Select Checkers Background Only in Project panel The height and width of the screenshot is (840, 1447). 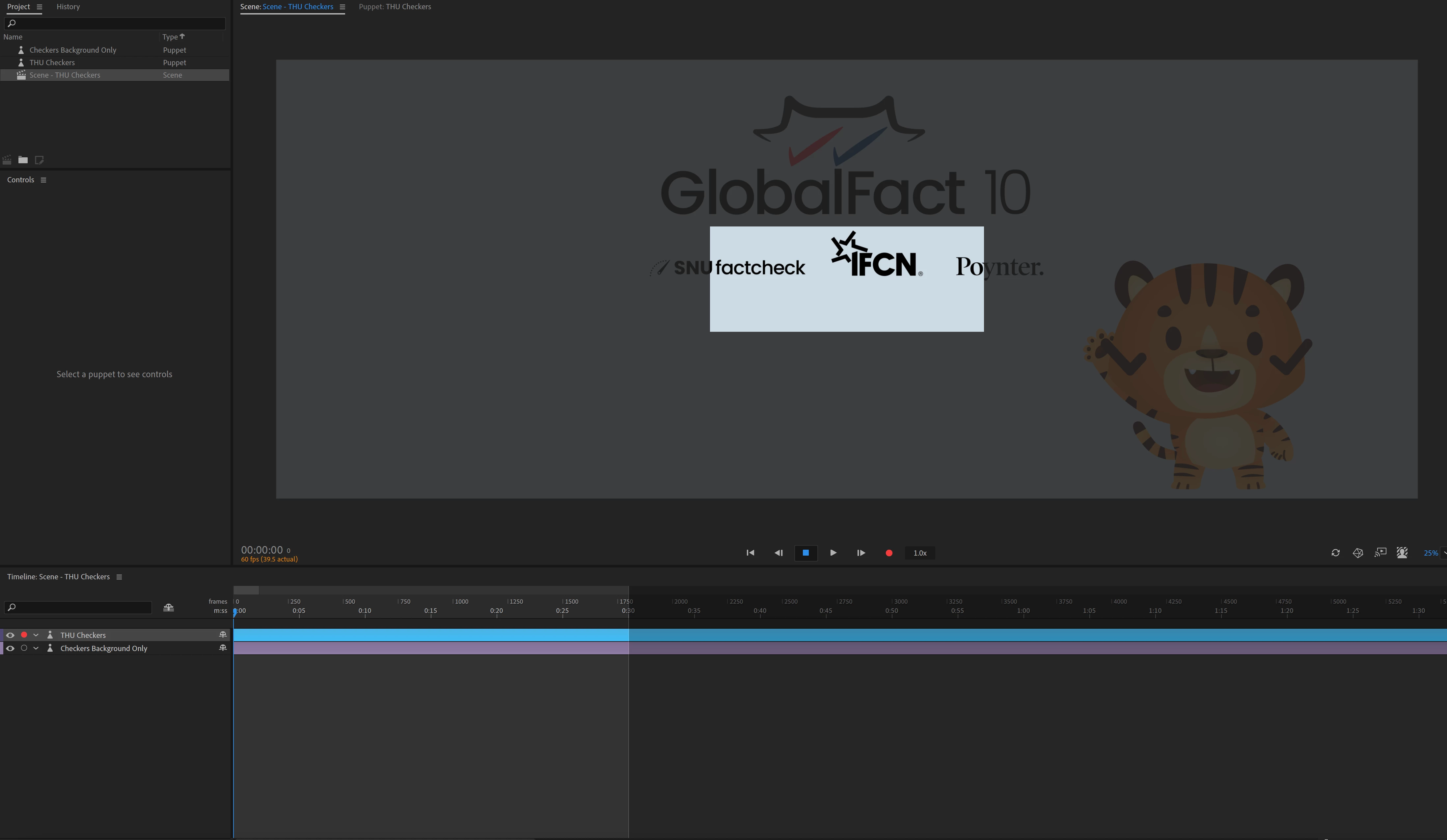(73, 50)
